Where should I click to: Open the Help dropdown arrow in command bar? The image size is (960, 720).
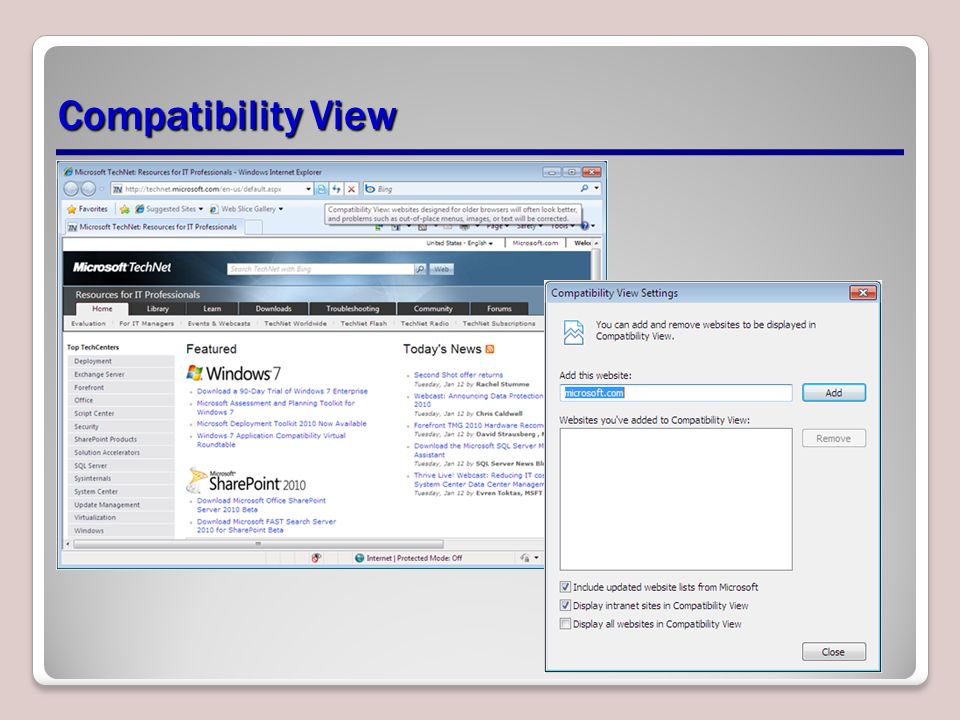[593, 226]
